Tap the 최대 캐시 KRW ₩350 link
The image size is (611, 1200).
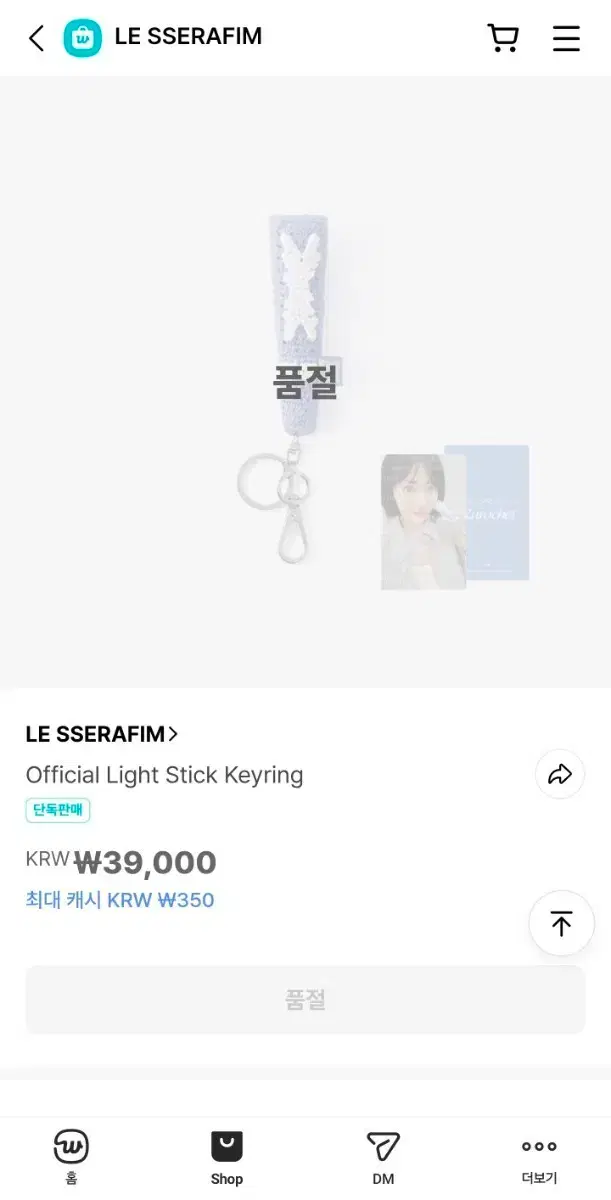tap(120, 900)
